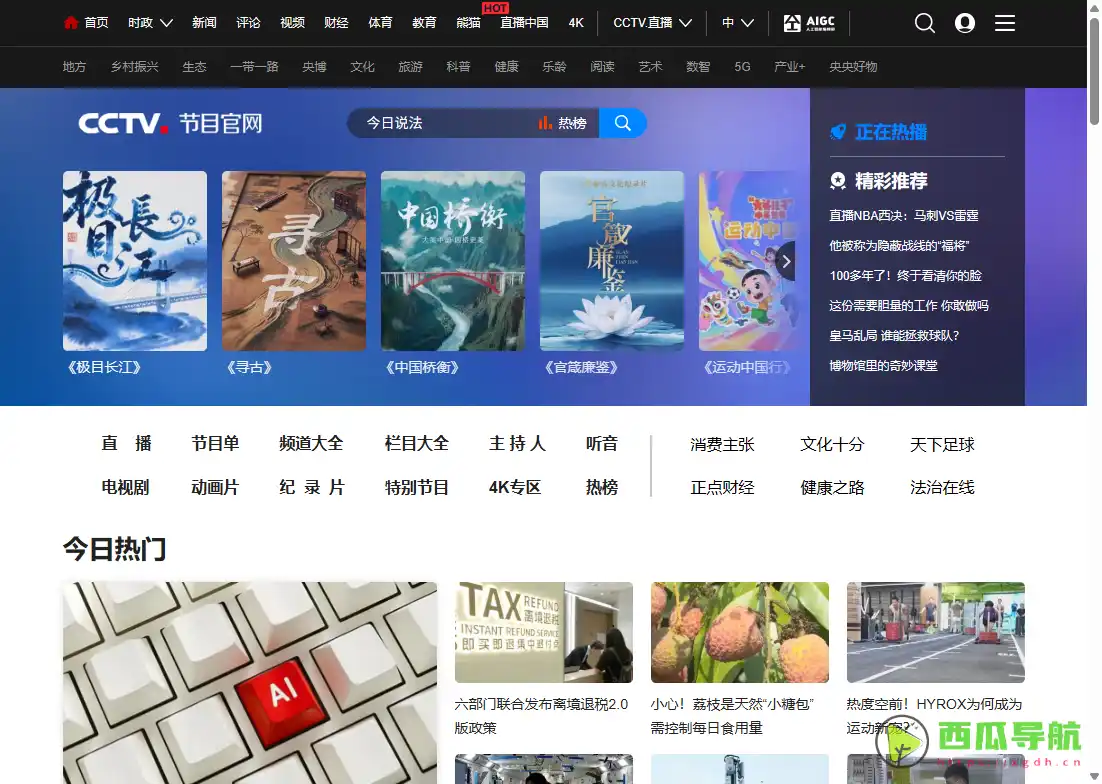This screenshot has height=784, width=1102.
Task: Open link 博物馆里的奇妙课堂
Action: [883, 366]
